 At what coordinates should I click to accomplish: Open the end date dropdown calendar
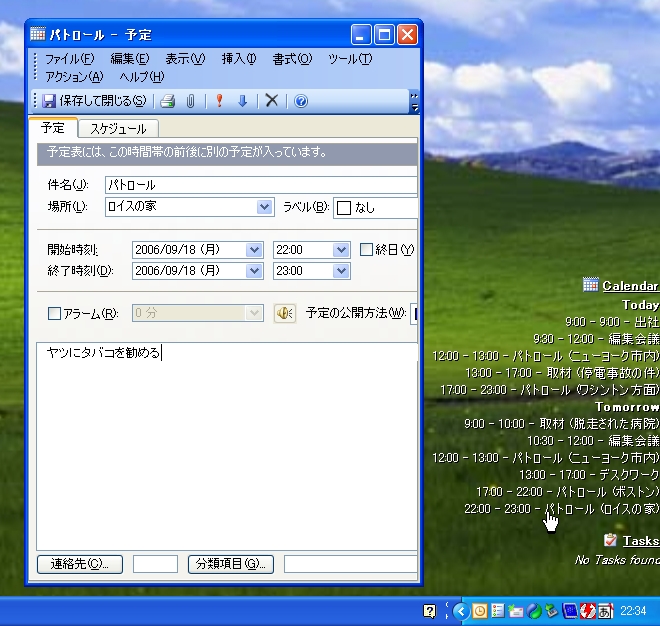(254, 271)
